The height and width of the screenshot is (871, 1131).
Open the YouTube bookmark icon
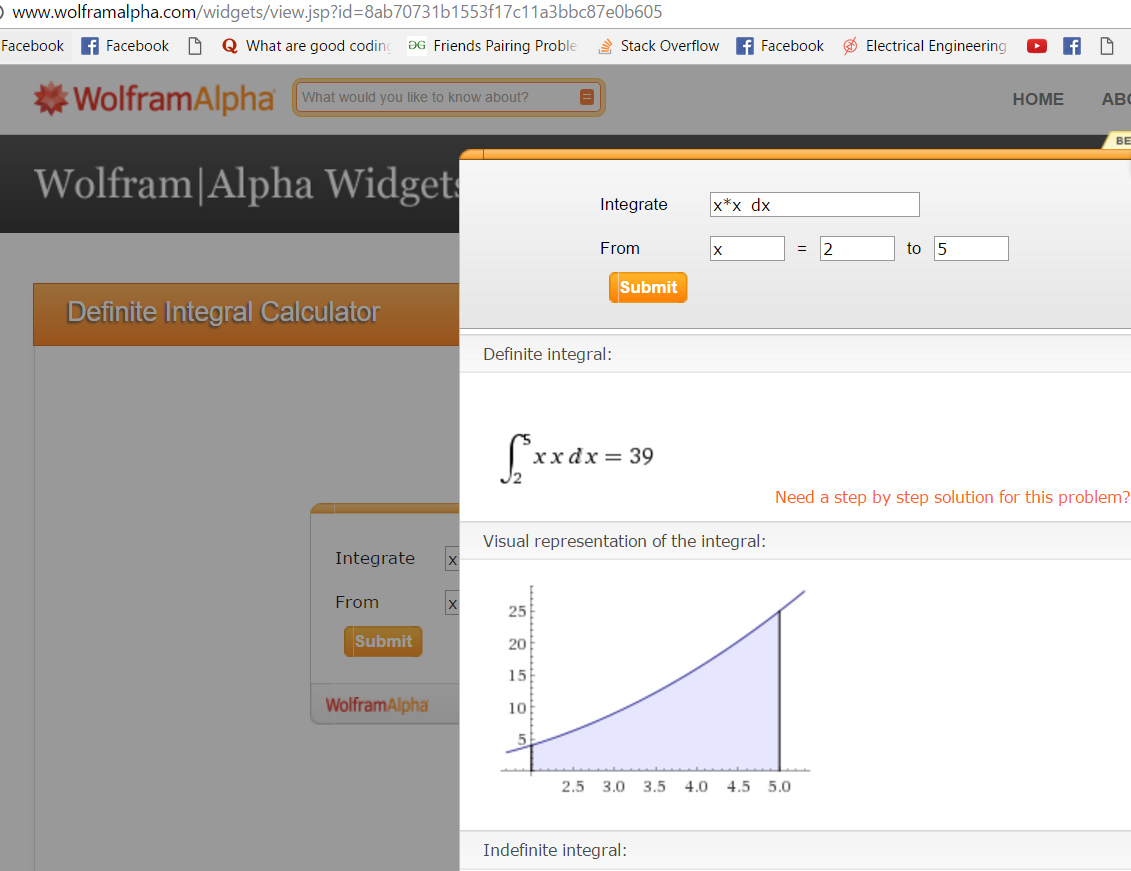1037,46
